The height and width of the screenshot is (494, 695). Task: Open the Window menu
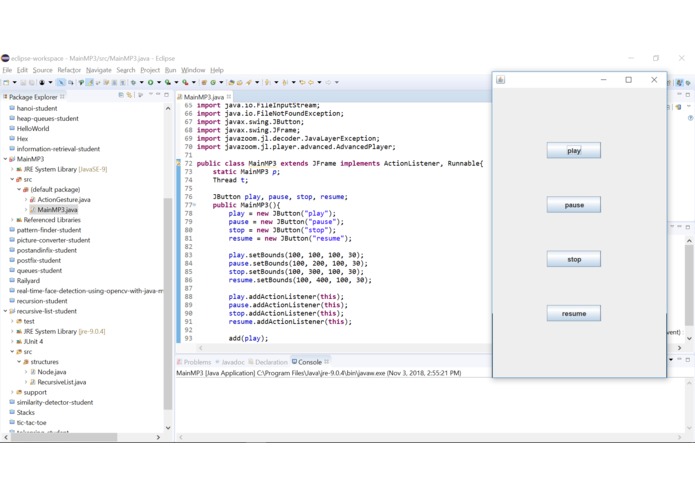point(193,70)
